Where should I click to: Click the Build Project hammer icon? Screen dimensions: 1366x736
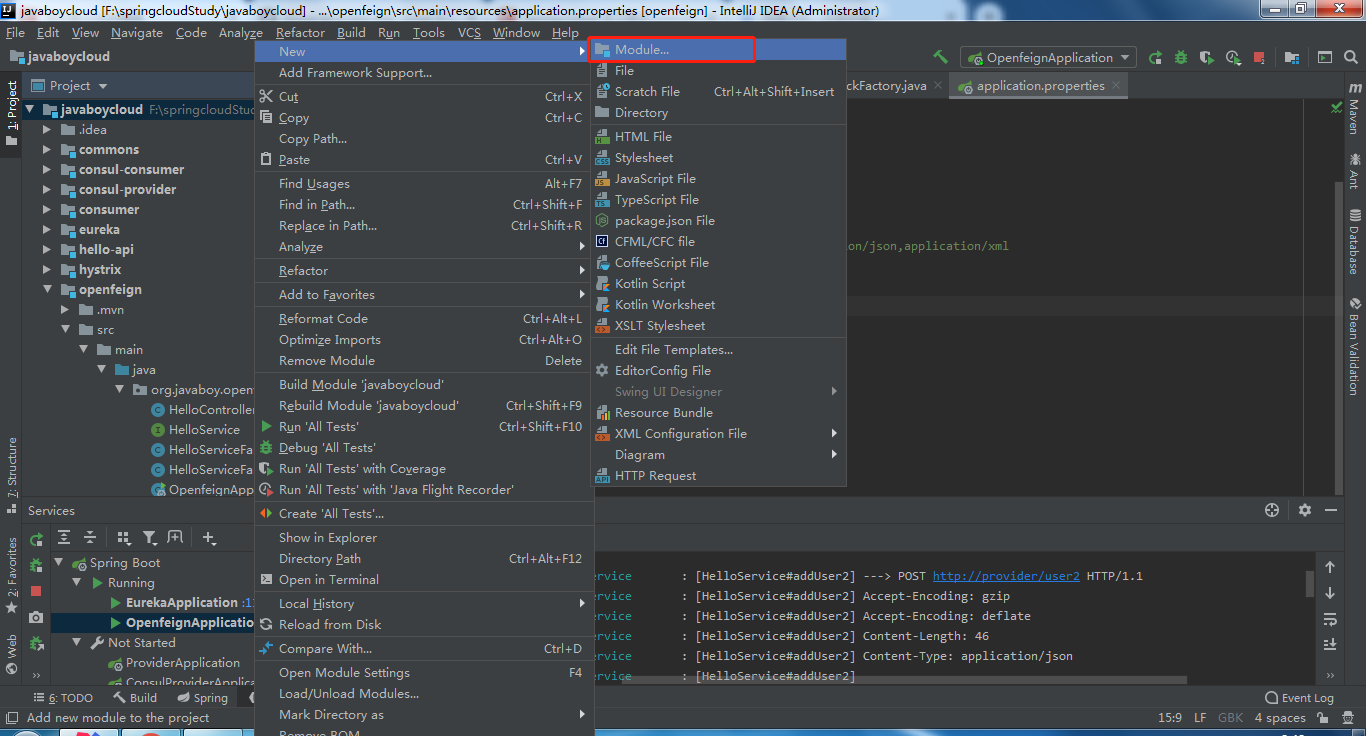(x=940, y=57)
